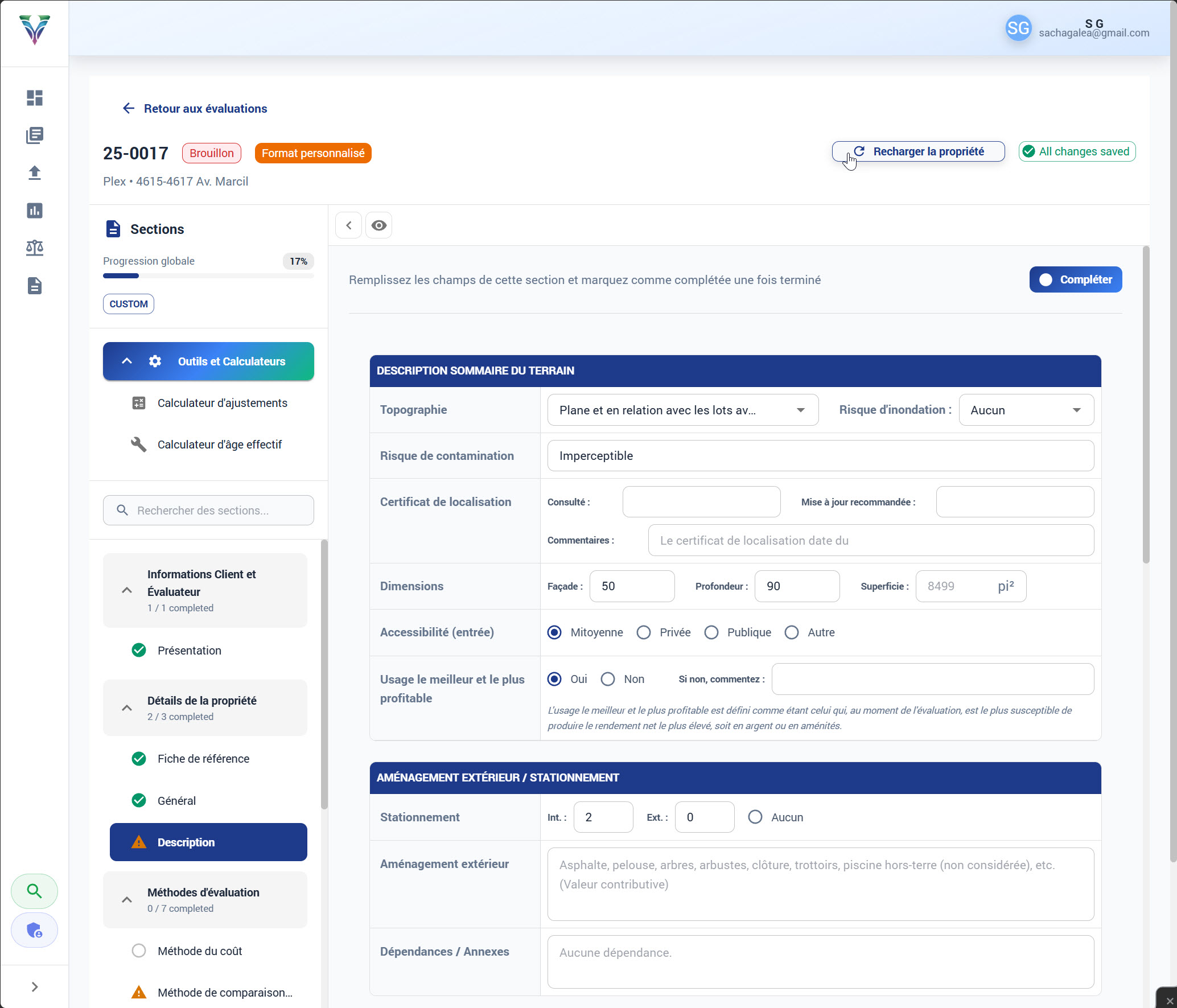1177x1008 pixels.
Task: Click the balance scale icon in sidebar
Action: click(x=34, y=248)
